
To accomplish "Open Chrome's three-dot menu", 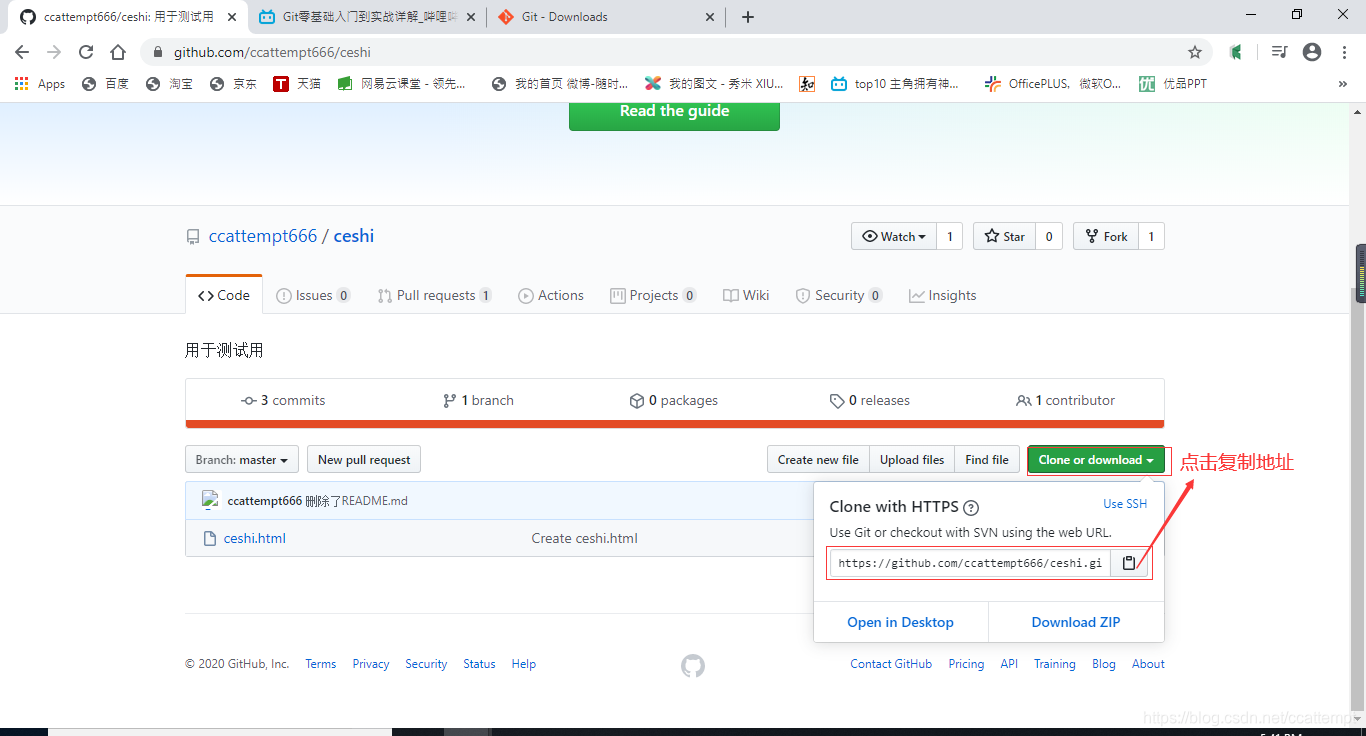I will pos(1344,52).
